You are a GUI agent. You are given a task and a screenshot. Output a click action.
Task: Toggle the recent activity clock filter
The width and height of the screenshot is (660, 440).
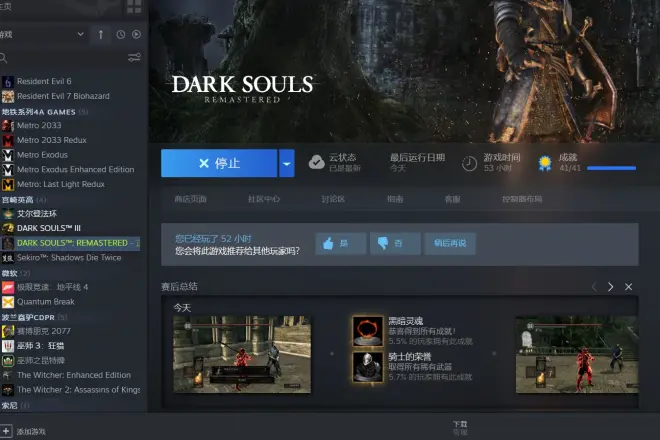pyautogui.click(x=120, y=34)
